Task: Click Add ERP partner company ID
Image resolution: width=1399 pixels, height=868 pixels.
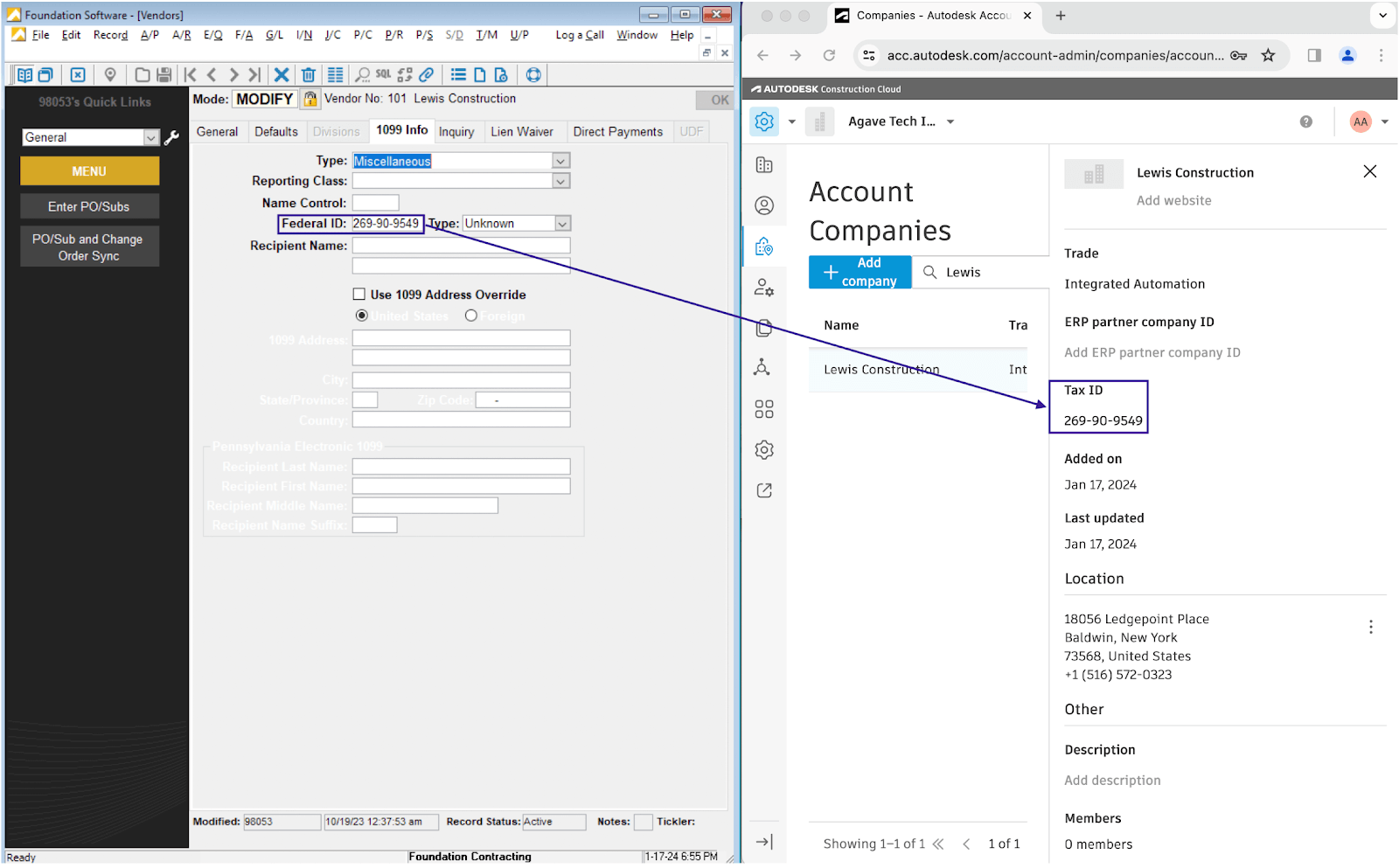Action: coord(1152,352)
